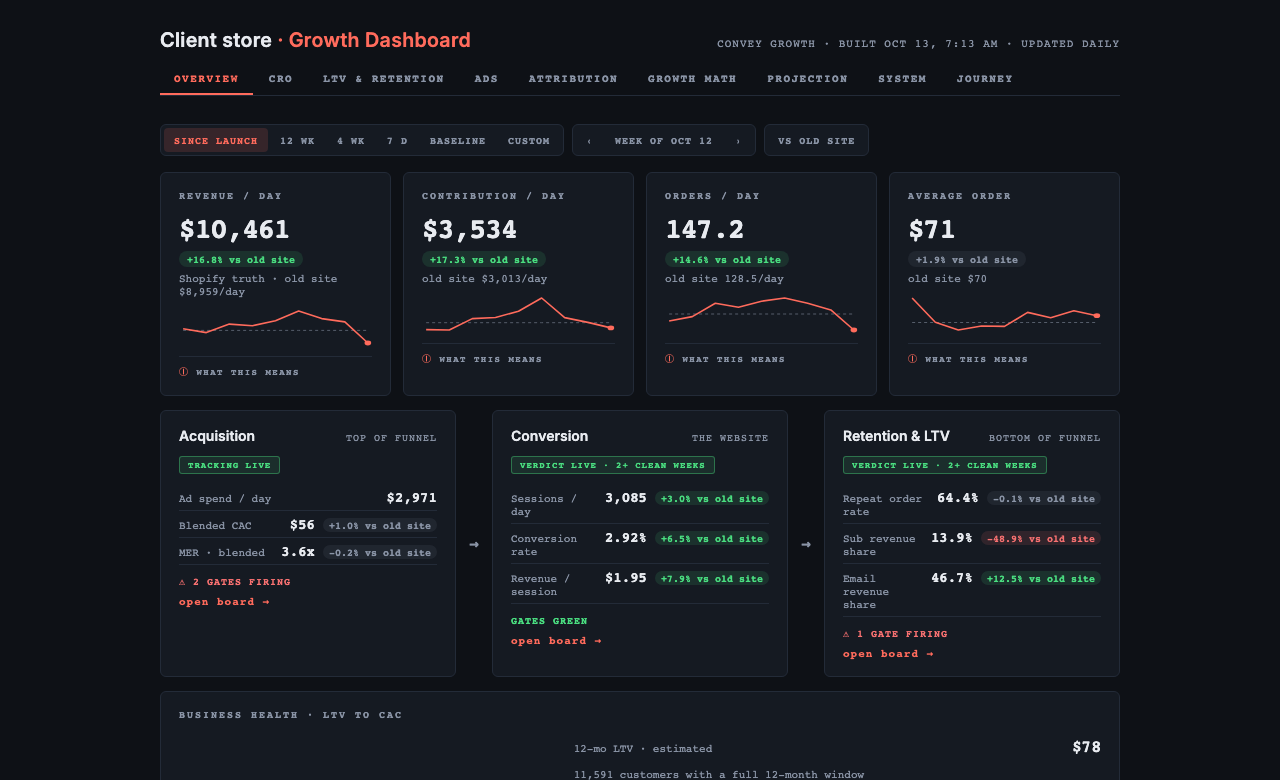The width and height of the screenshot is (1280, 780).
Task: Select the 4 WK time range
Action: point(351,141)
